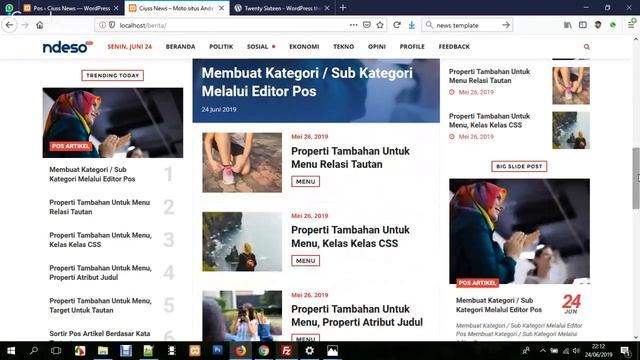Viewport: 640px width, 360px height.
Task: Reload the current page
Action: point(397,25)
